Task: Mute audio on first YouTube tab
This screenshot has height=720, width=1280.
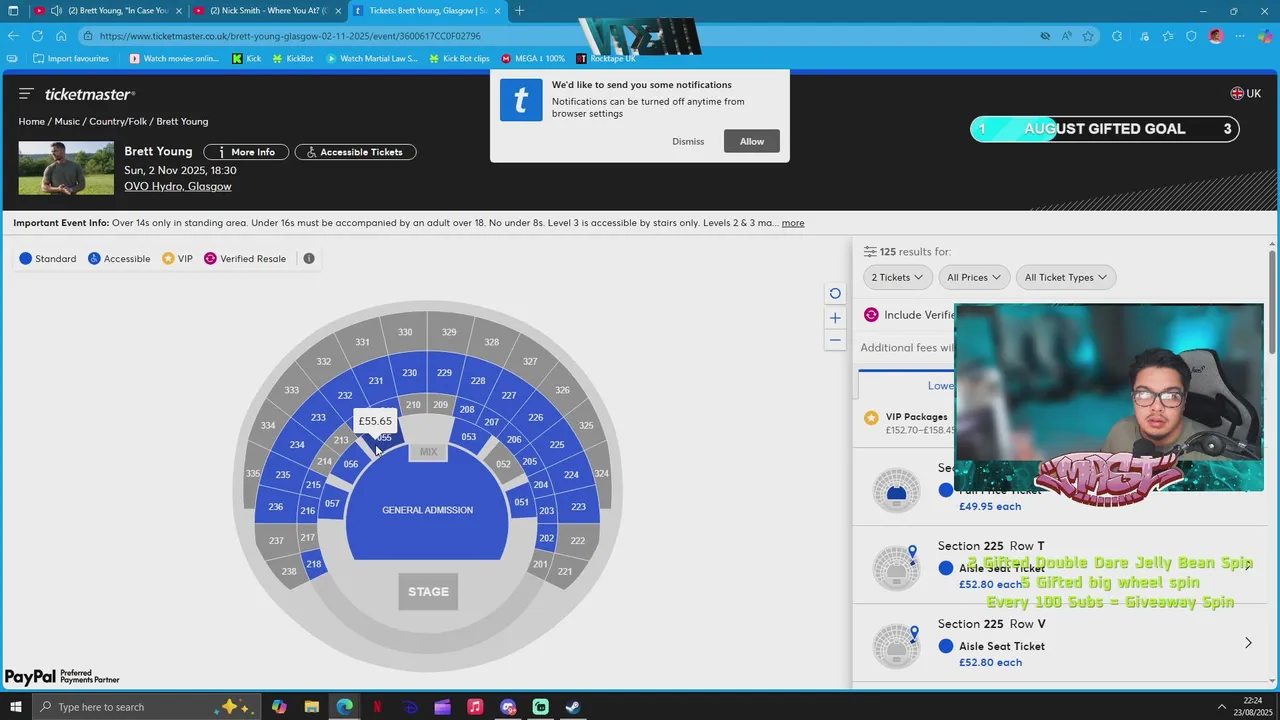Action: 56,10
